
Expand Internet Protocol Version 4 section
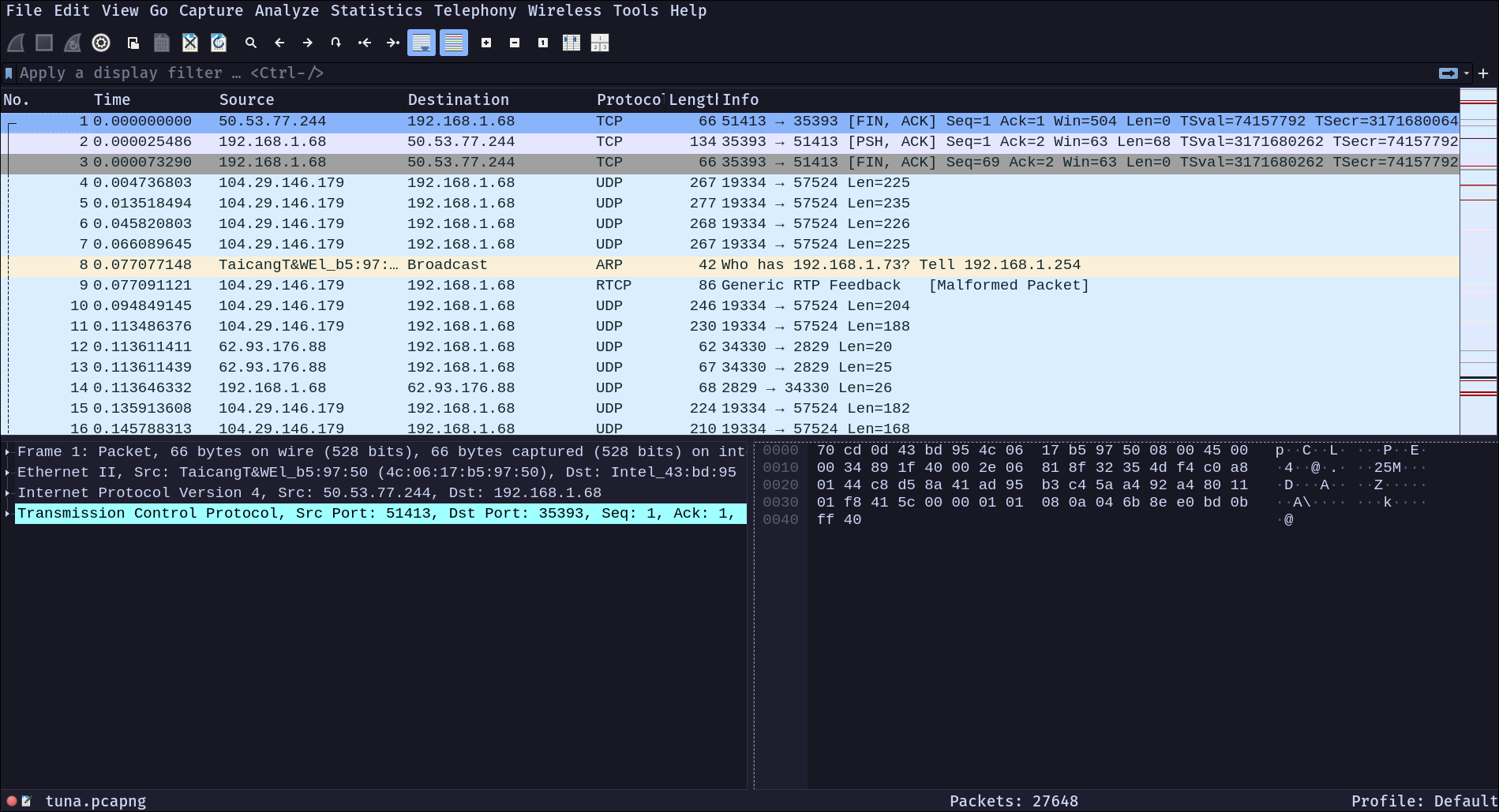click(8, 492)
